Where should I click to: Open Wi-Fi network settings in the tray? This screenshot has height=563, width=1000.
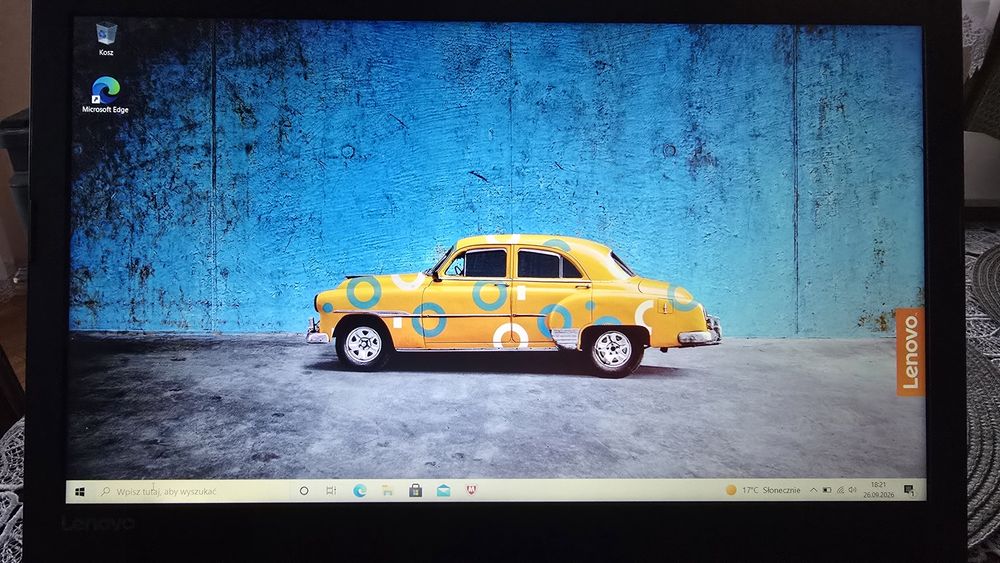(840, 490)
